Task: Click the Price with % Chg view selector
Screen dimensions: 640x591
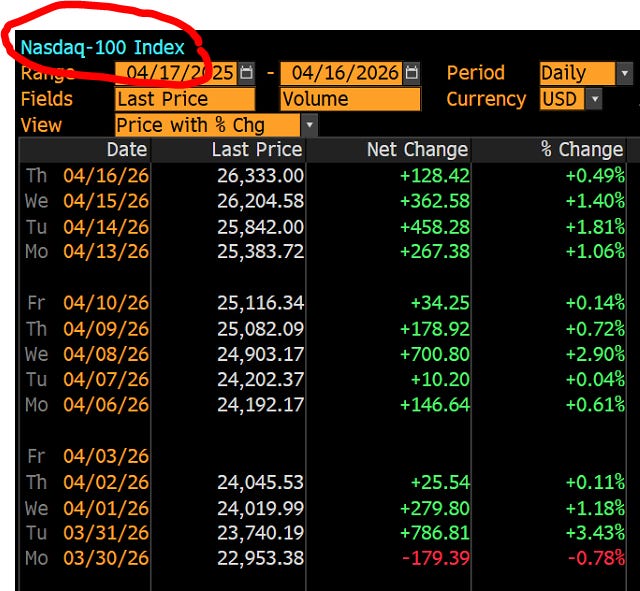Action: [208, 125]
